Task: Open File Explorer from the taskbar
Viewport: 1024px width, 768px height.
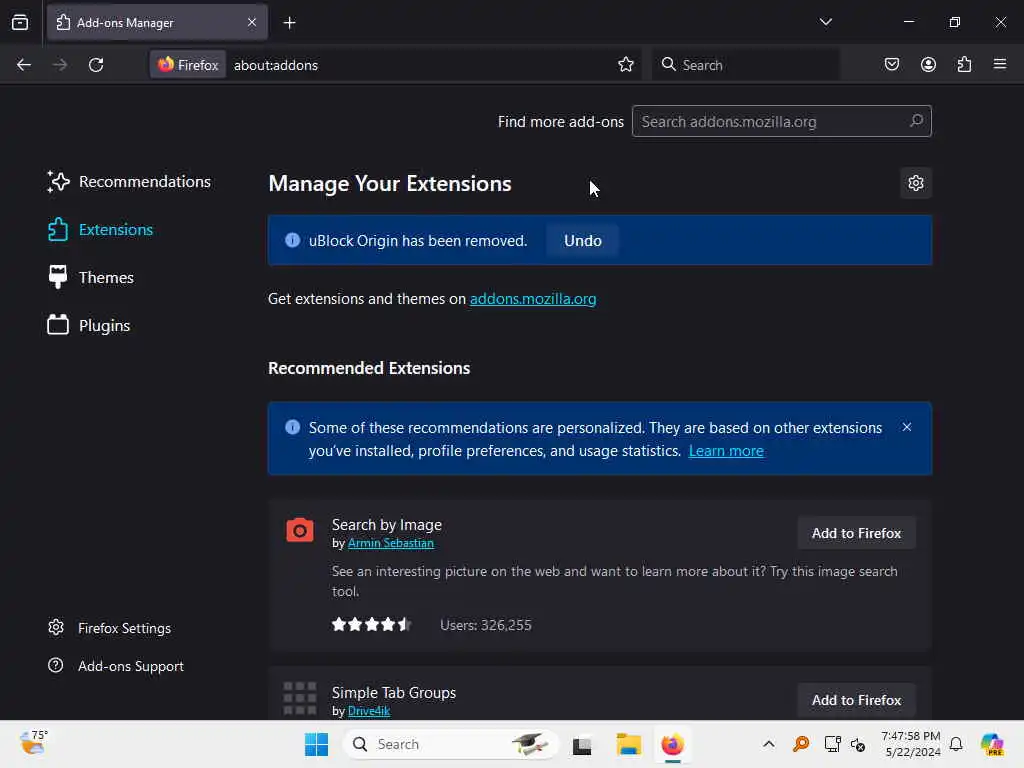Action: pyautogui.click(x=628, y=744)
